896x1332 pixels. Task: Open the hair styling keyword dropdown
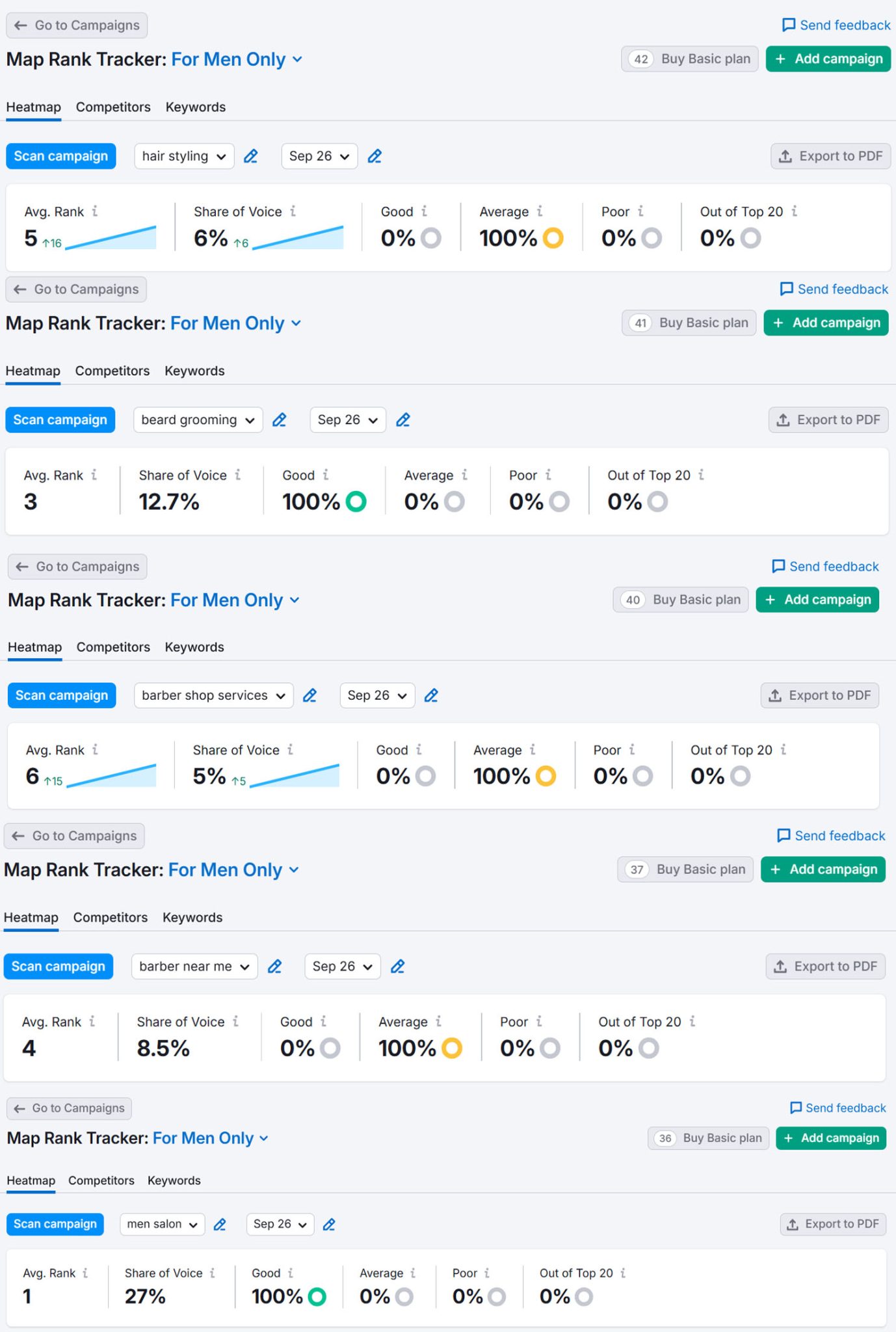click(184, 156)
